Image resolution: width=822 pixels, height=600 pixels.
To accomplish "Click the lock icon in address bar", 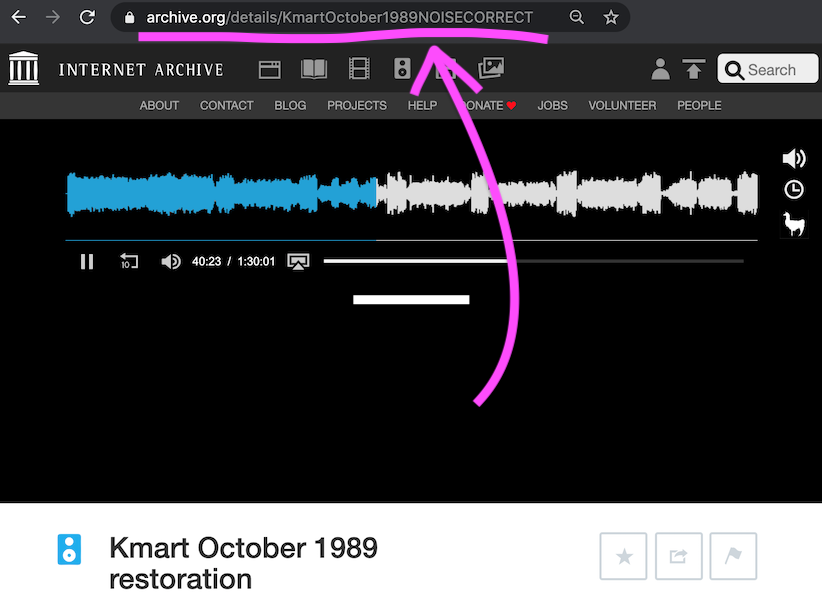I will 129,18.
